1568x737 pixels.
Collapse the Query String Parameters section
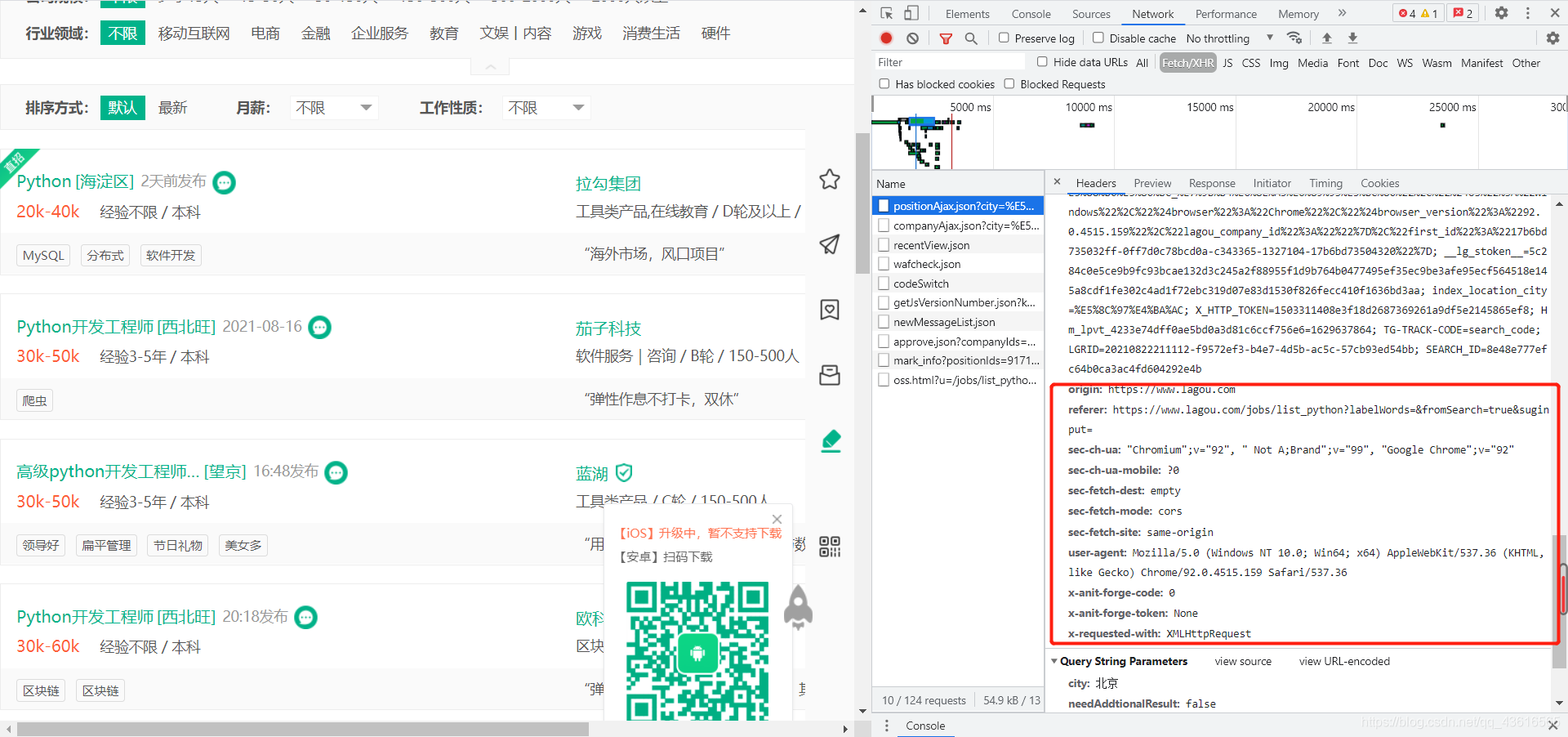click(x=1055, y=661)
